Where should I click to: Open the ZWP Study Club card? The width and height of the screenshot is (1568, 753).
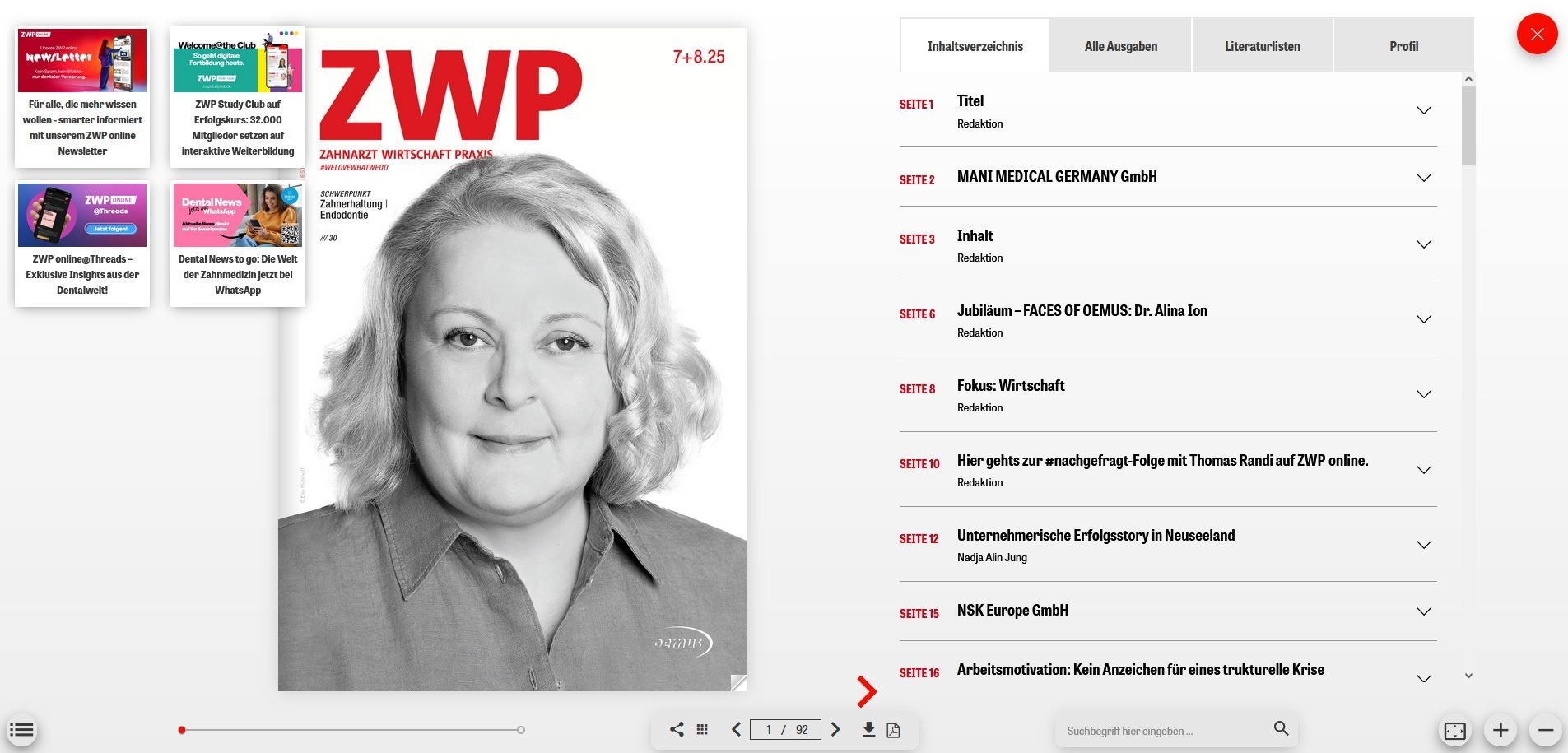tap(238, 96)
